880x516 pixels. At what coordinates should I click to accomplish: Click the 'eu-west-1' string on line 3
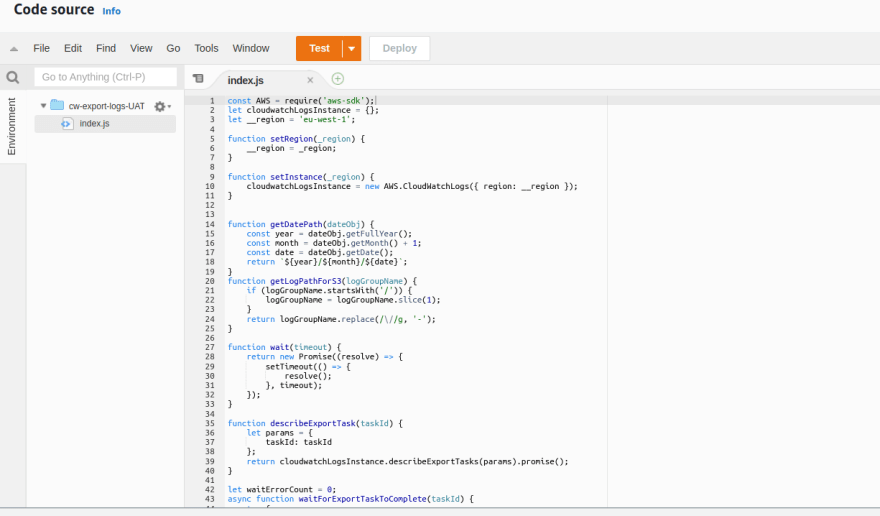[x=325, y=119]
